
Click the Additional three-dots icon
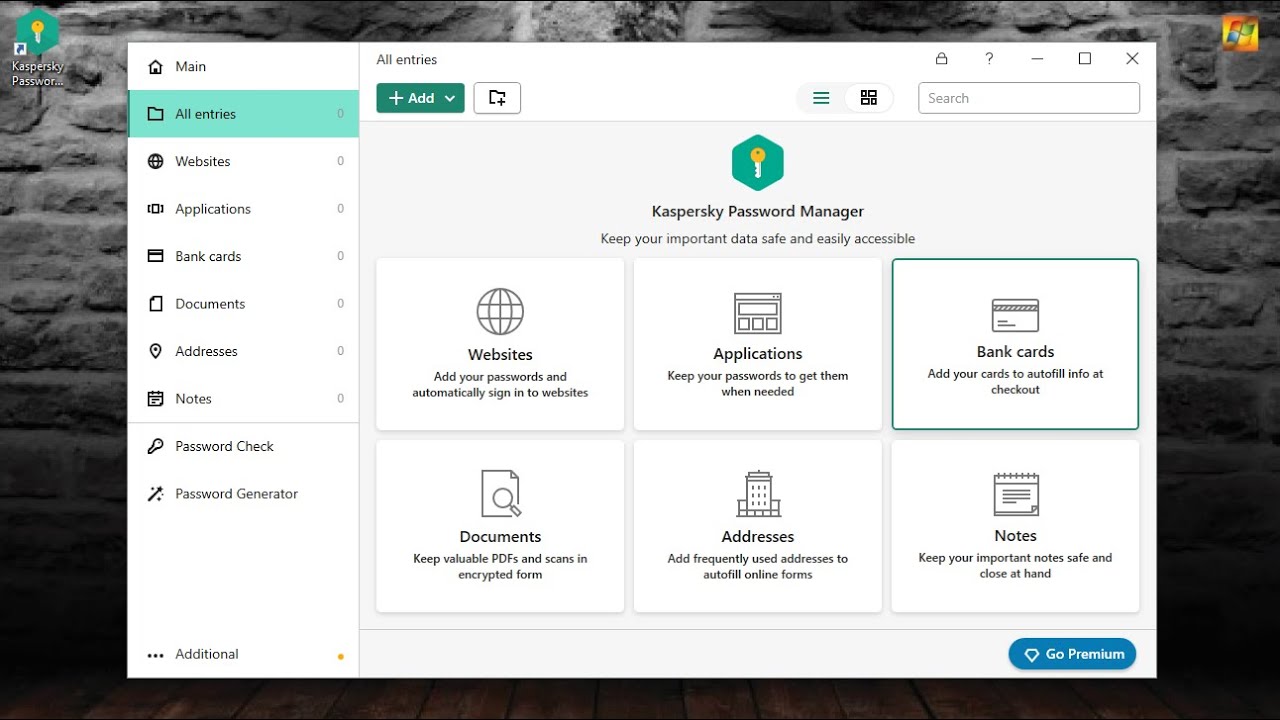(155, 655)
